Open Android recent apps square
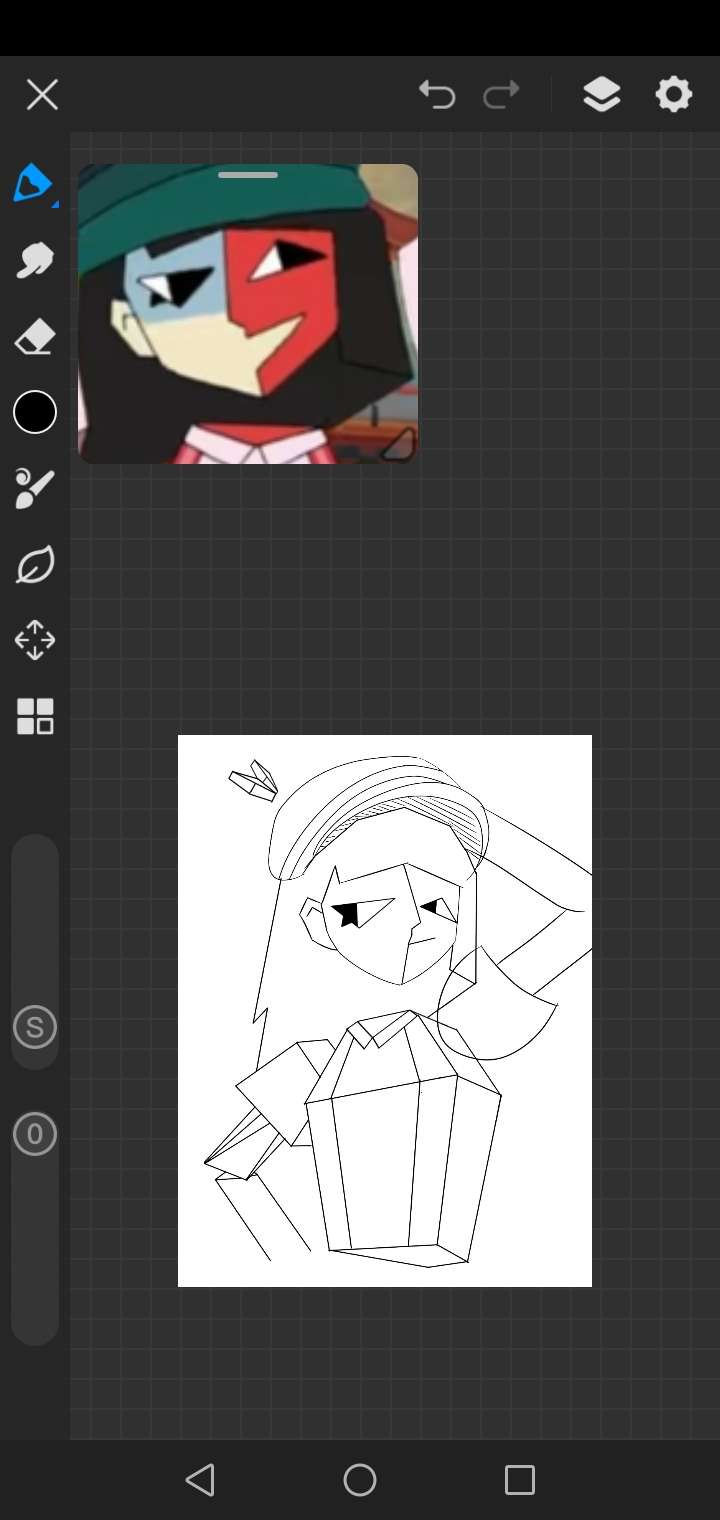This screenshot has width=720, height=1520. coord(520,1480)
